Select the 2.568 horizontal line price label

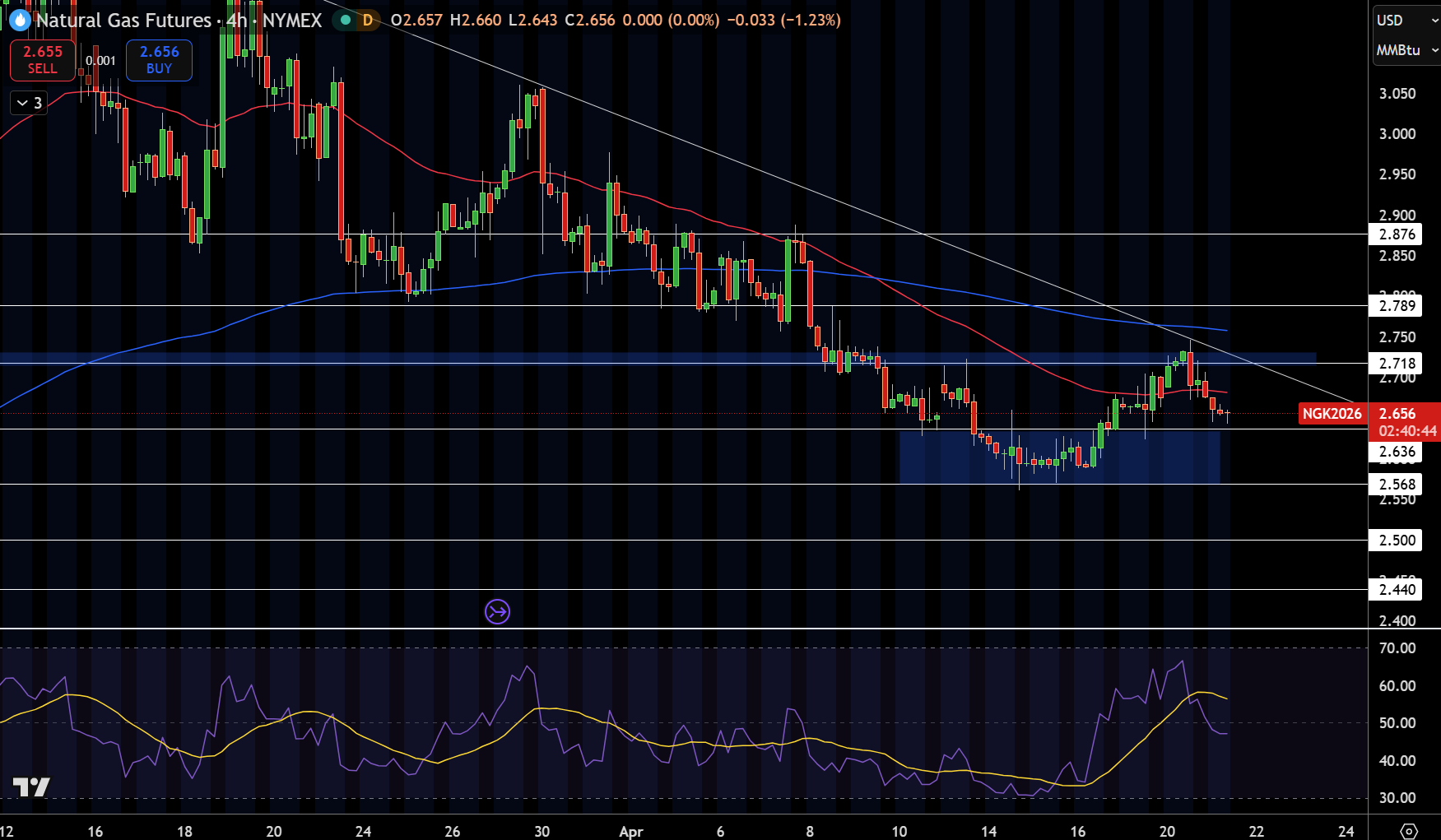1397,485
